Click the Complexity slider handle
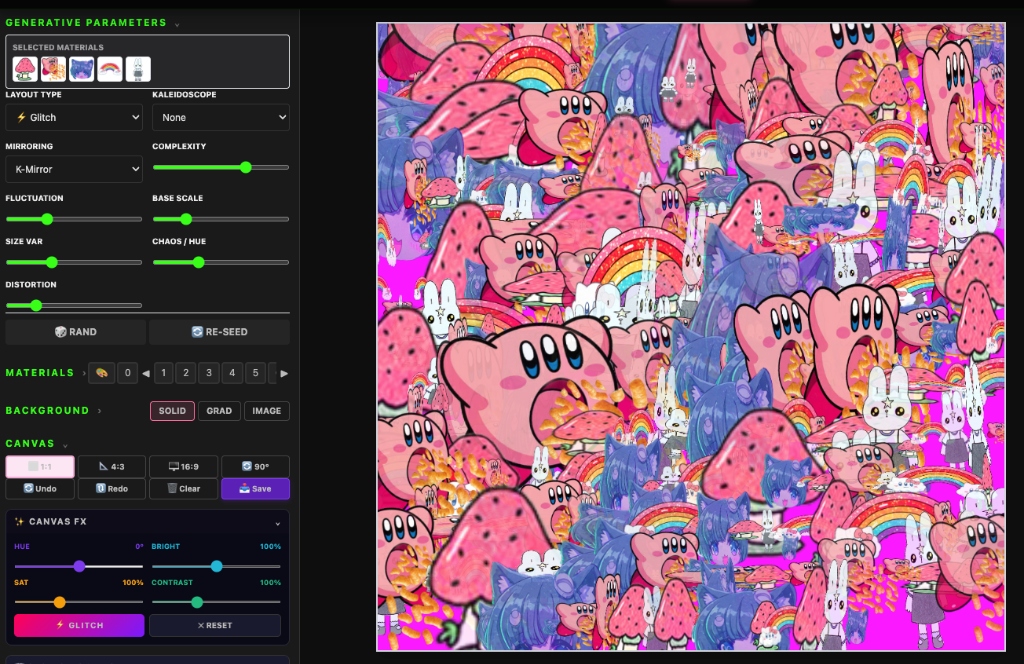1024x664 pixels. click(246, 167)
